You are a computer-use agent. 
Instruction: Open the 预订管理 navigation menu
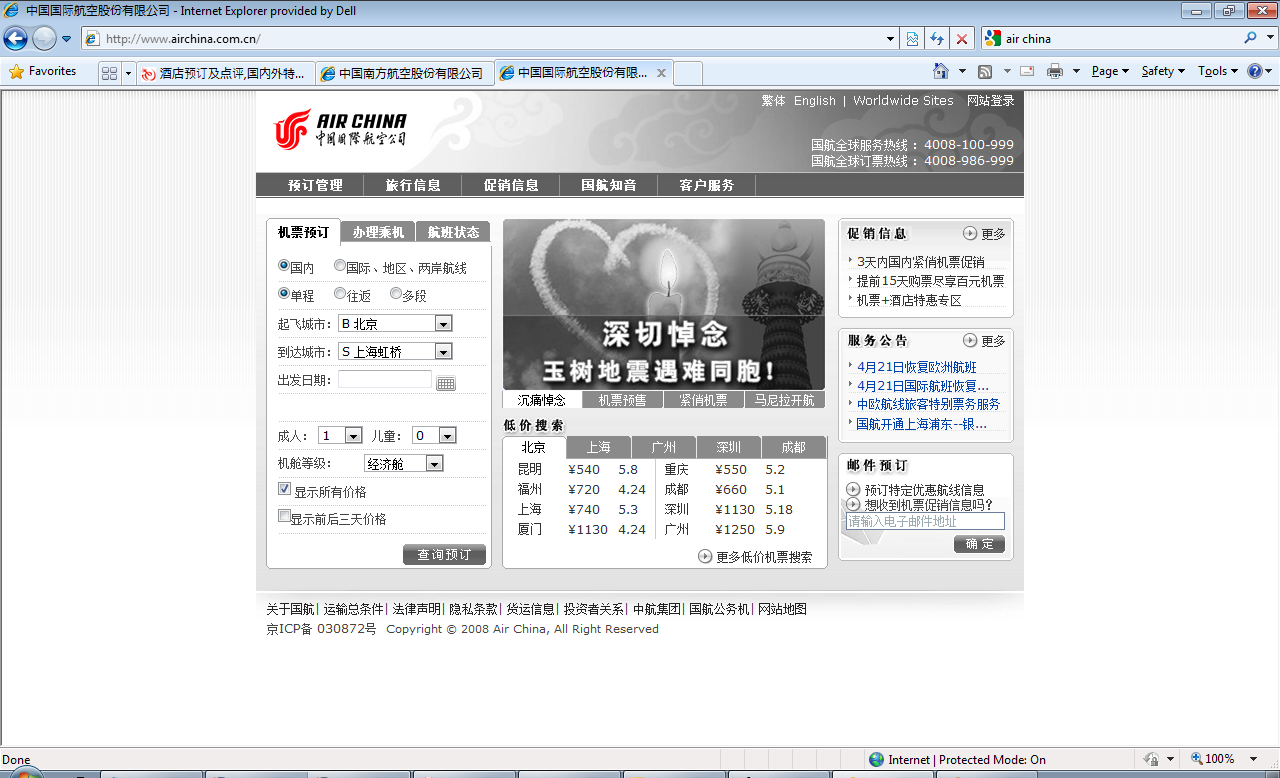click(315, 185)
